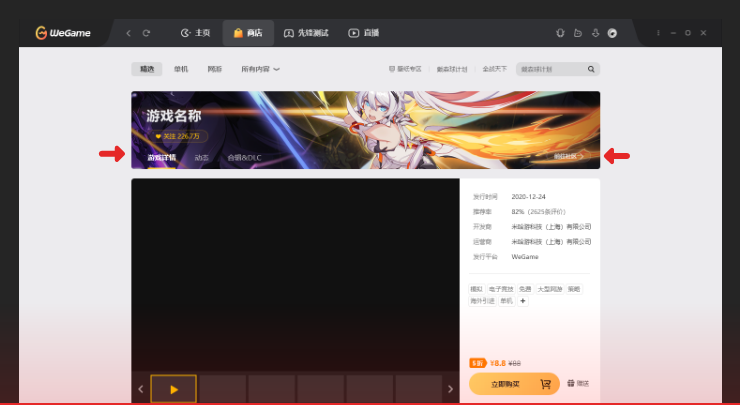Viewport: 740px width, 405px height.
Task: Click the magnifier search icon
Action: pos(591,69)
